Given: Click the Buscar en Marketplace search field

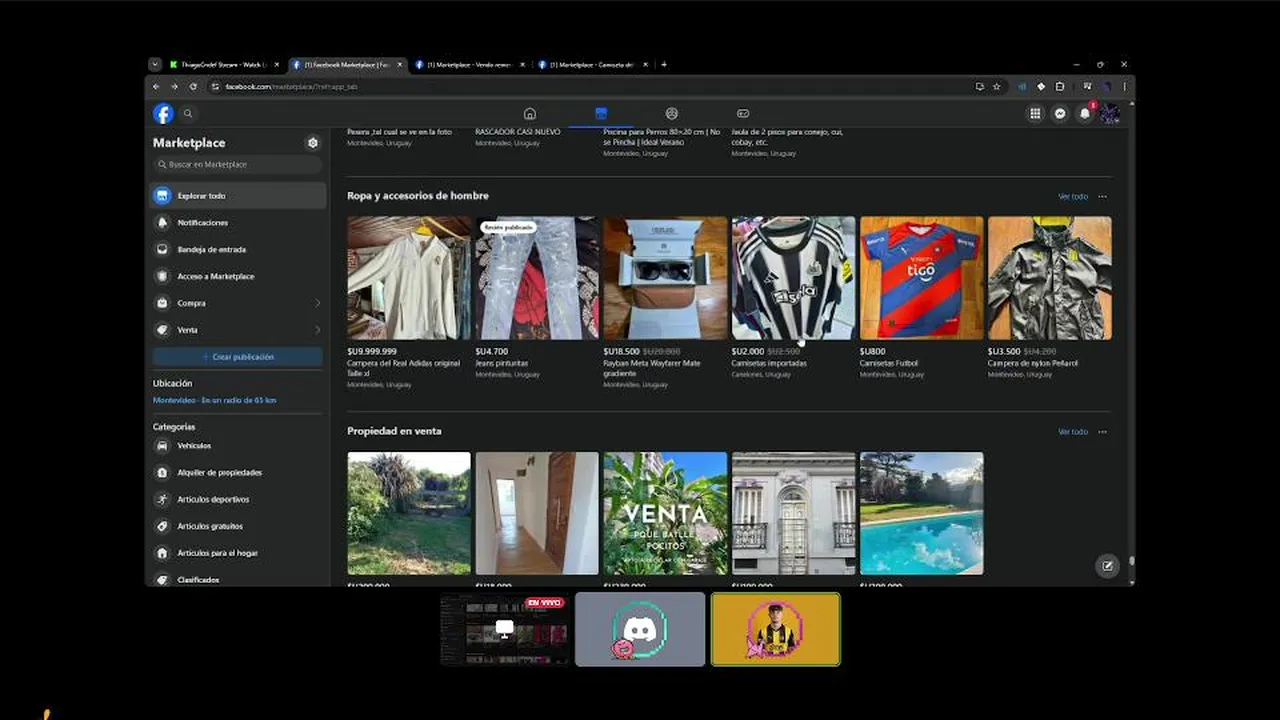Looking at the screenshot, I should point(239,164).
